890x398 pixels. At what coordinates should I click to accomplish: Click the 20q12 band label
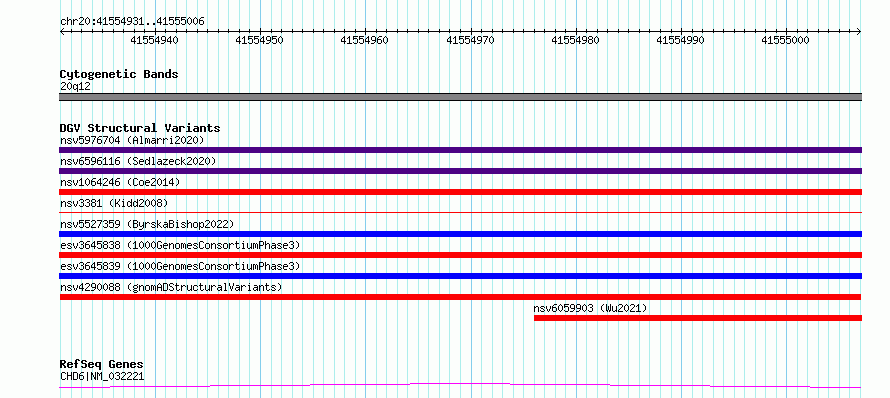click(75, 87)
